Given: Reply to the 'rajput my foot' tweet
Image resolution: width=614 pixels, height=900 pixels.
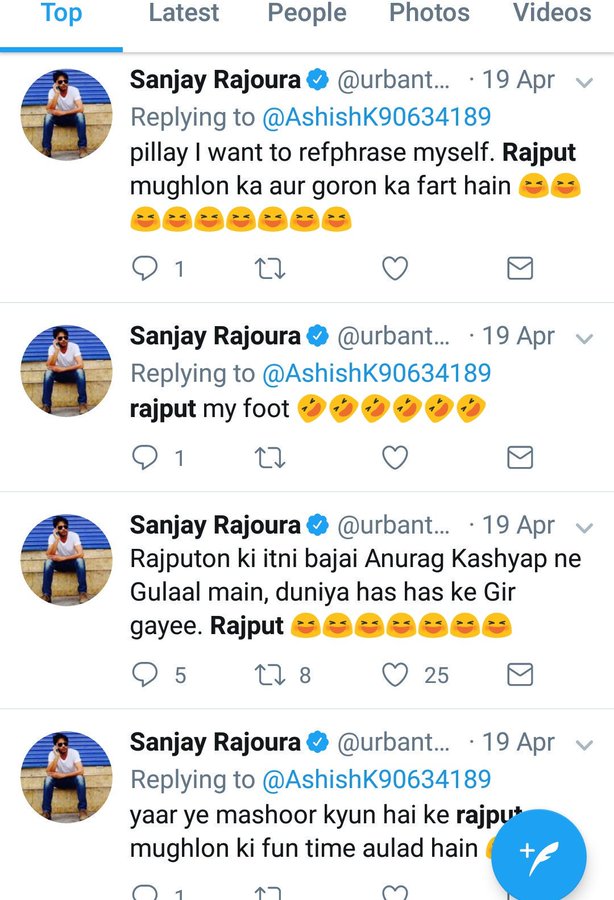Looking at the screenshot, I should [x=146, y=458].
